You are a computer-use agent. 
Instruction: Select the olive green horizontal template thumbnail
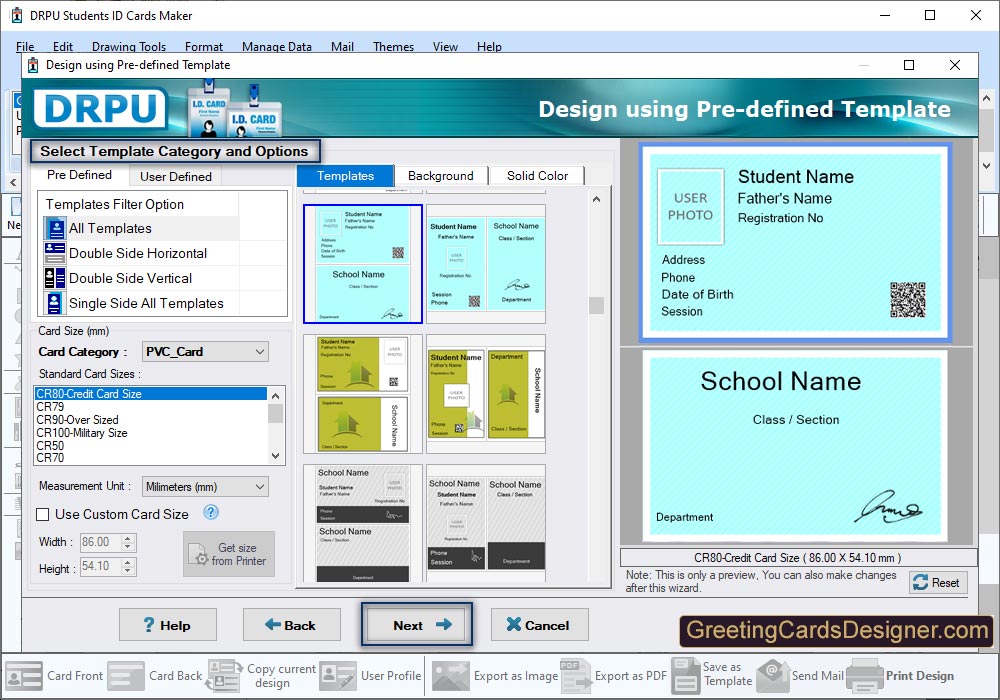(363, 394)
